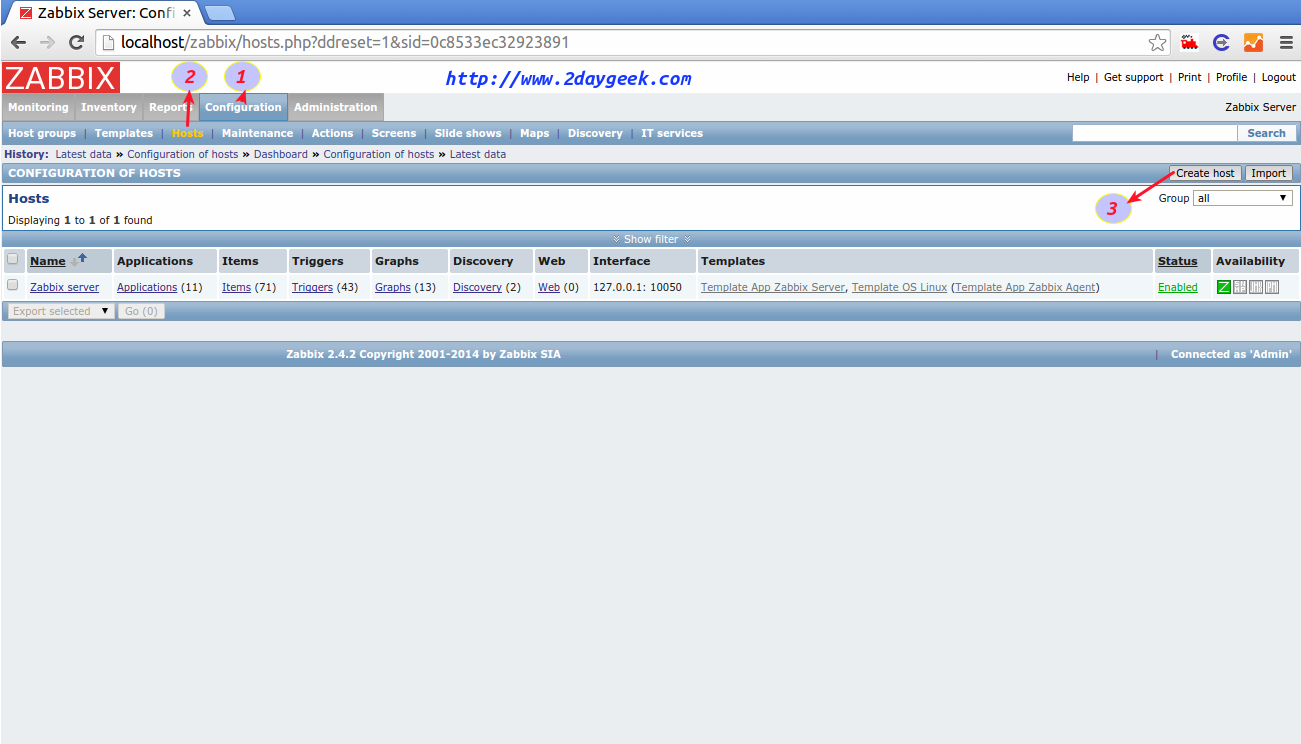Open the Export selected dropdown

60,311
